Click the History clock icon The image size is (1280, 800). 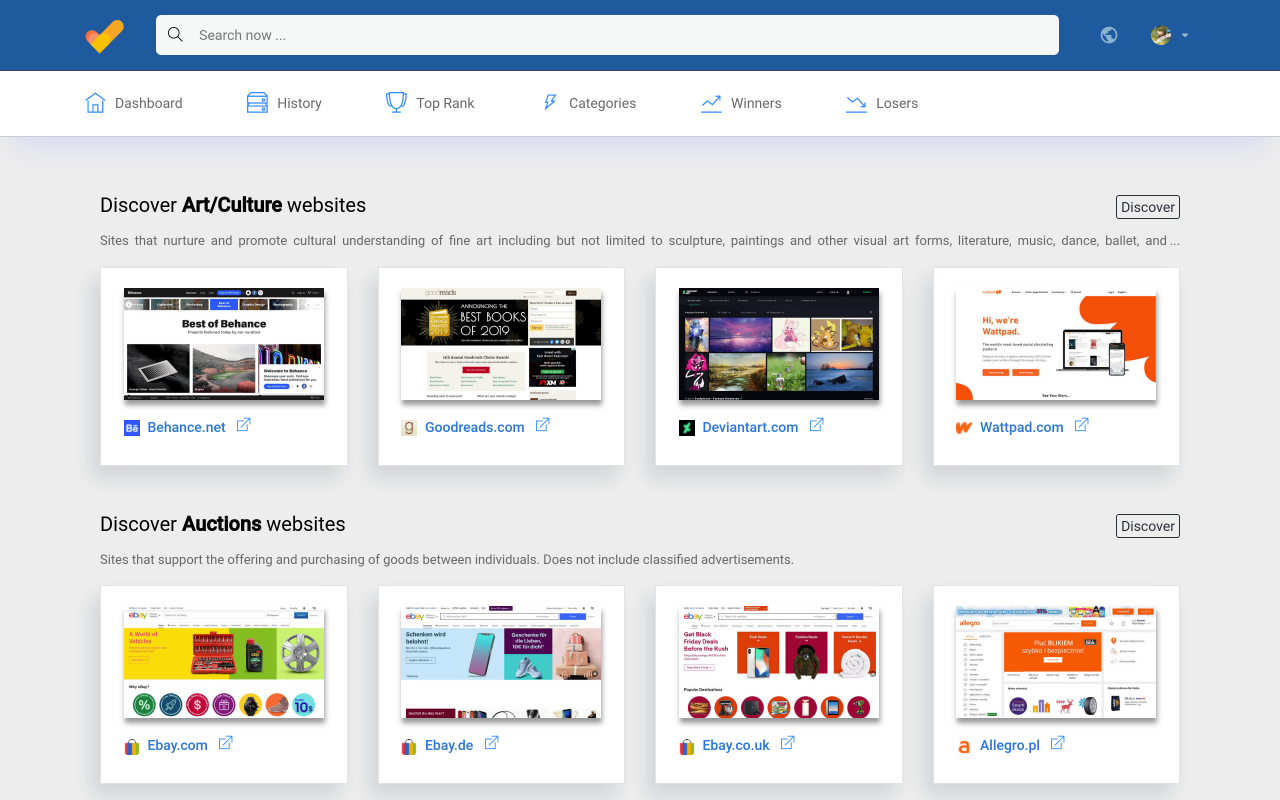(x=256, y=102)
